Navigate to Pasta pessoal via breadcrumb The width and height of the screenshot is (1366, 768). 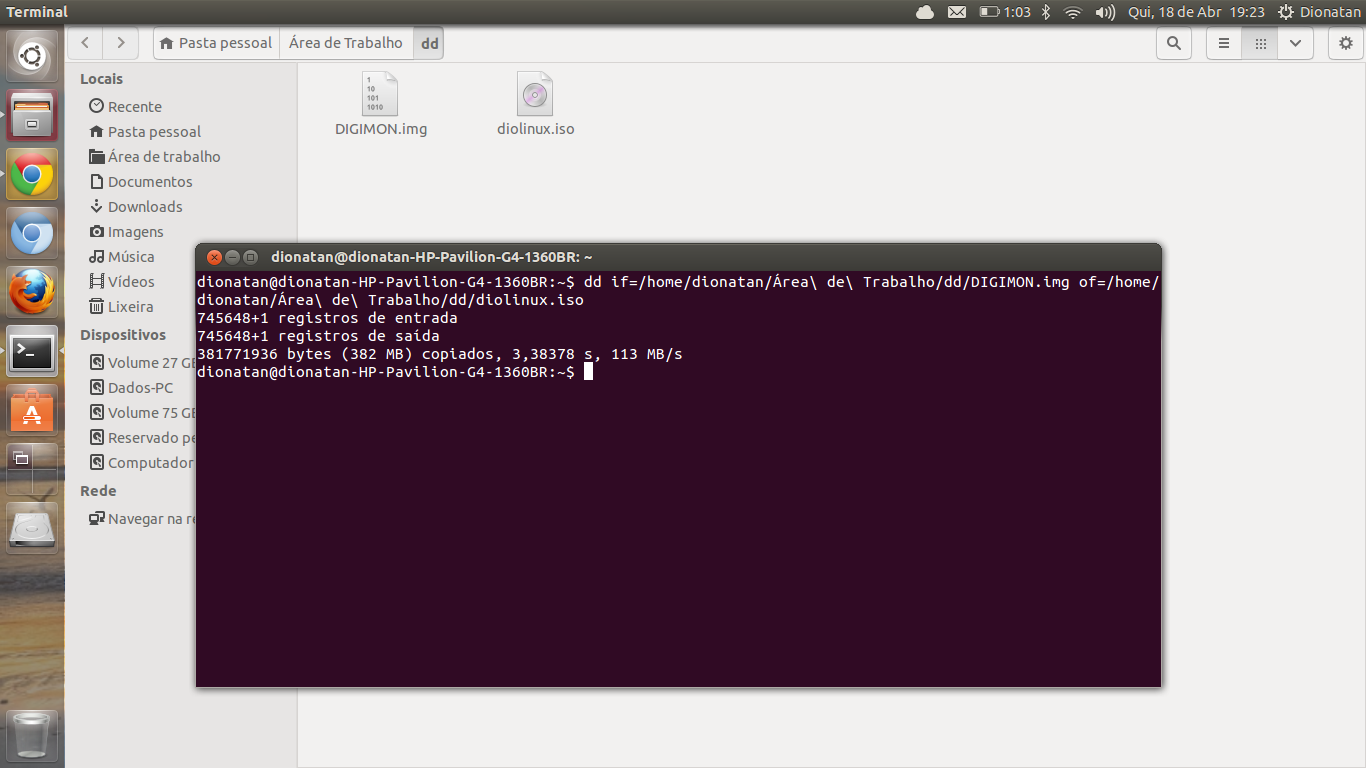[216, 43]
